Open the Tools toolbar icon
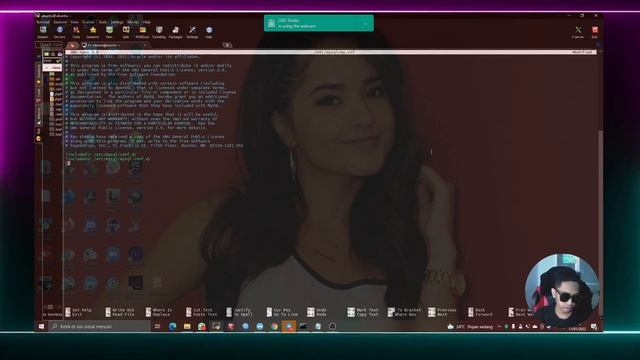The width and height of the screenshot is (640, 360). [x=76, y=32]
